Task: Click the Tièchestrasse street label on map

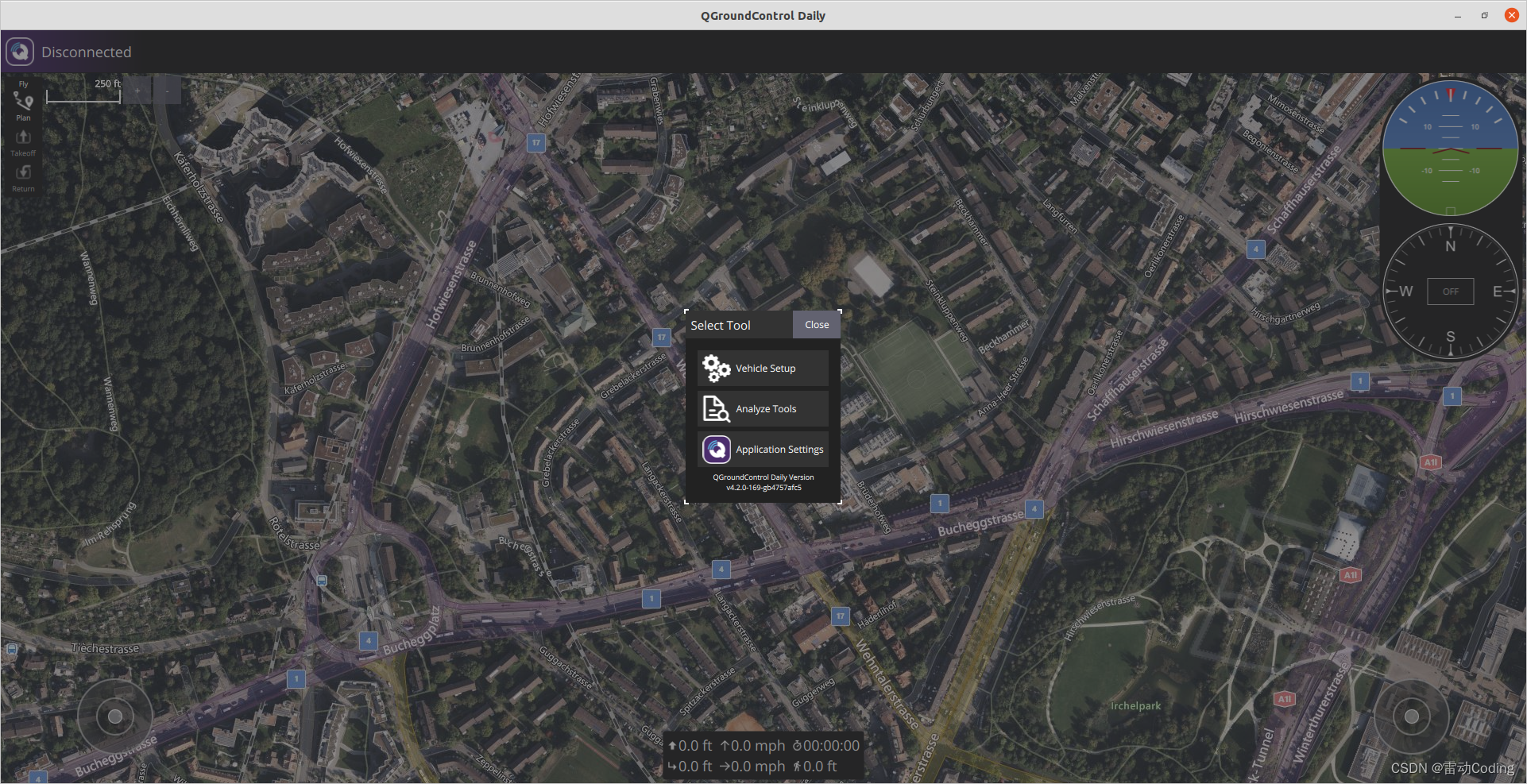Action: coord(105,649)
